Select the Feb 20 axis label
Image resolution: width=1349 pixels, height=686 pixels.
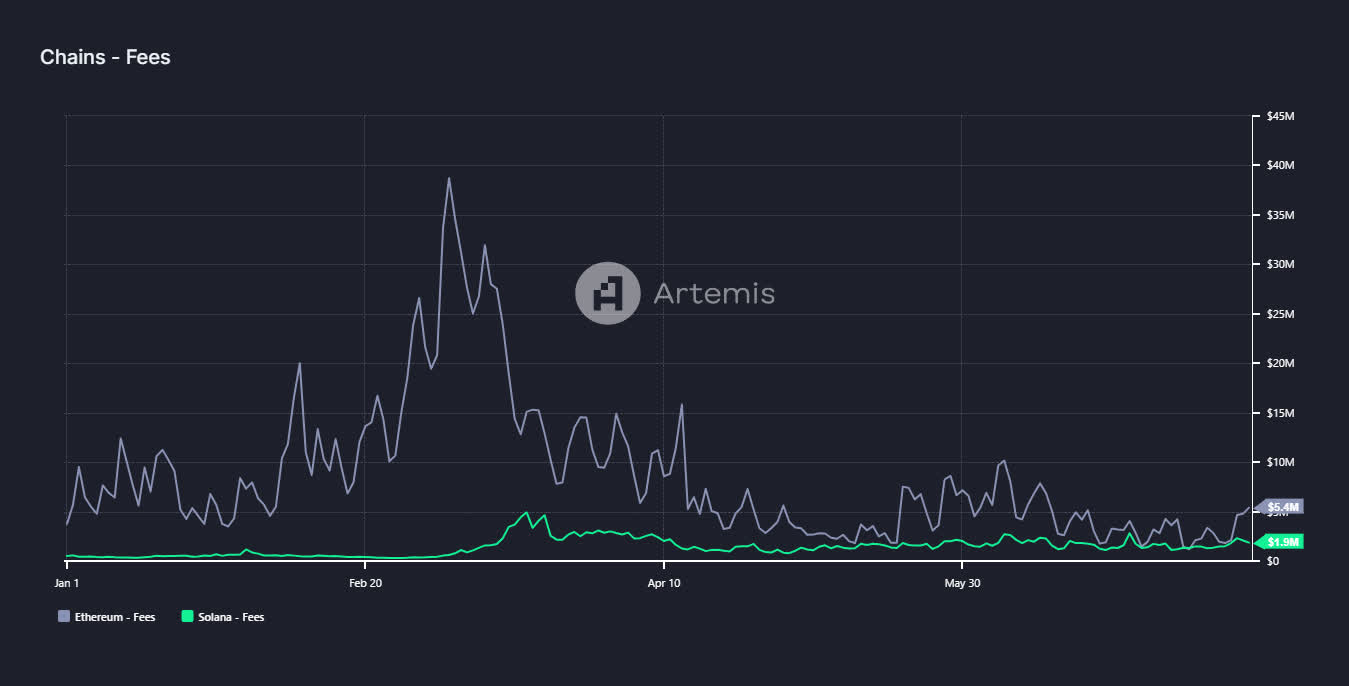pos(365,583)
